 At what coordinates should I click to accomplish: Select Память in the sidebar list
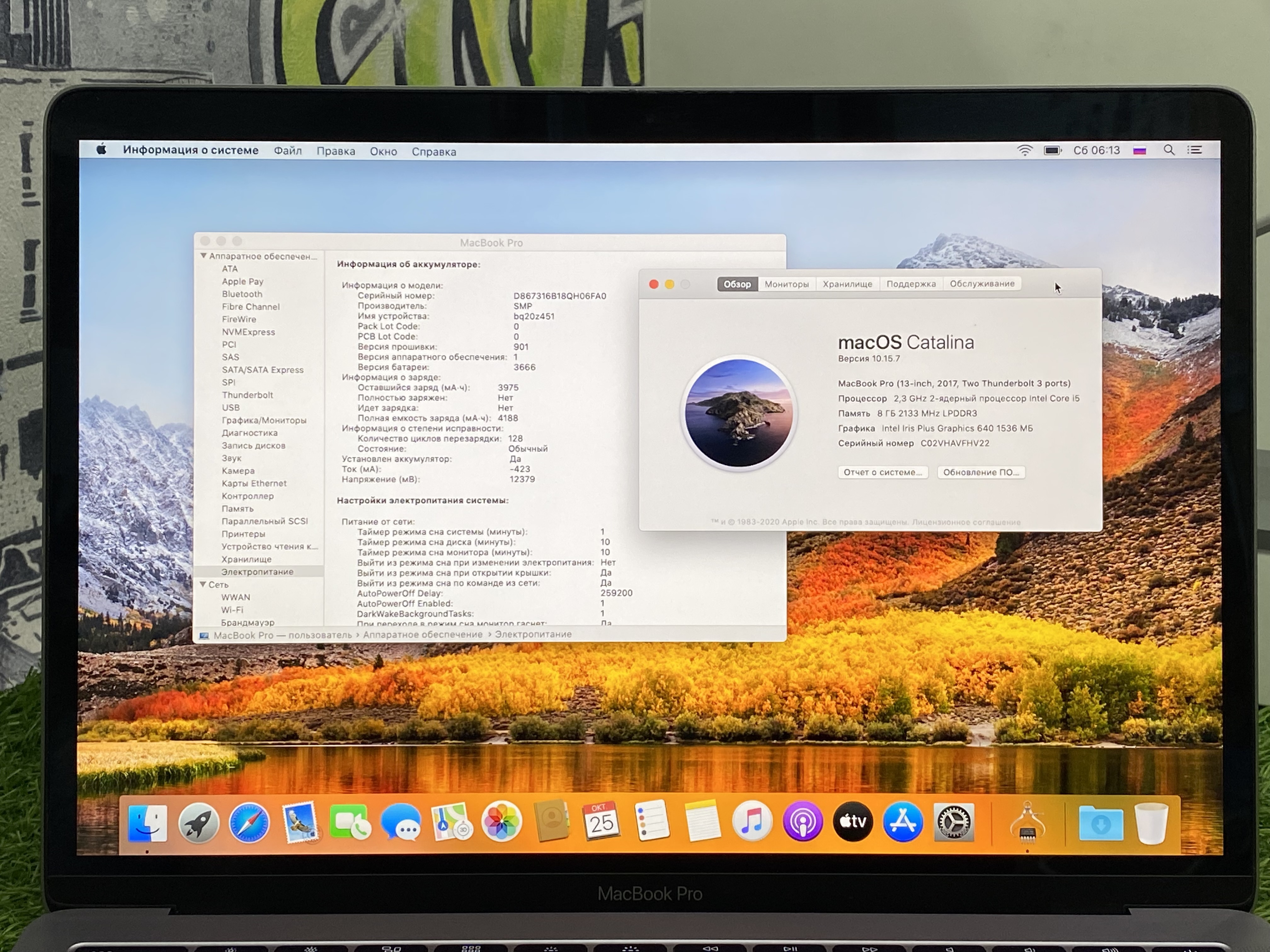237,508
